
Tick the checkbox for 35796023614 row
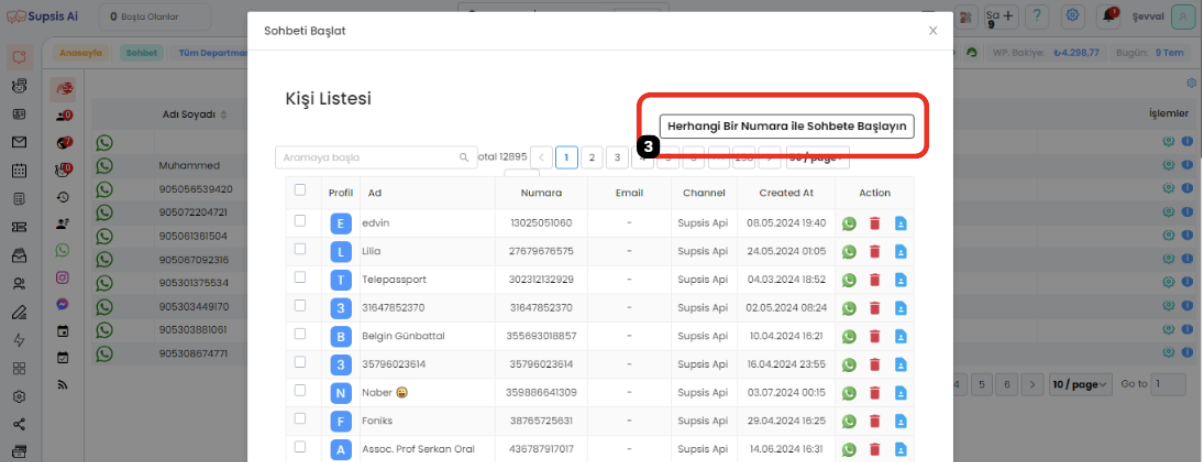pos(300,363)
